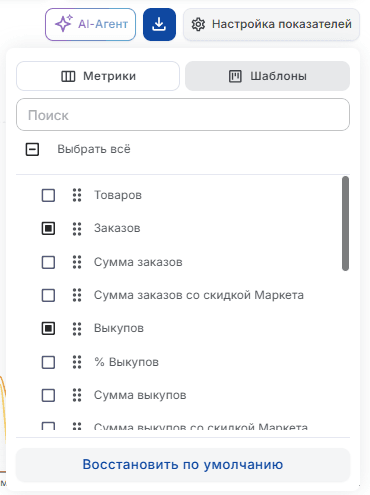This screenshot has height=495, width=370.
Task: Click Восстановить по умолчанию button
Action: [183, 465]
